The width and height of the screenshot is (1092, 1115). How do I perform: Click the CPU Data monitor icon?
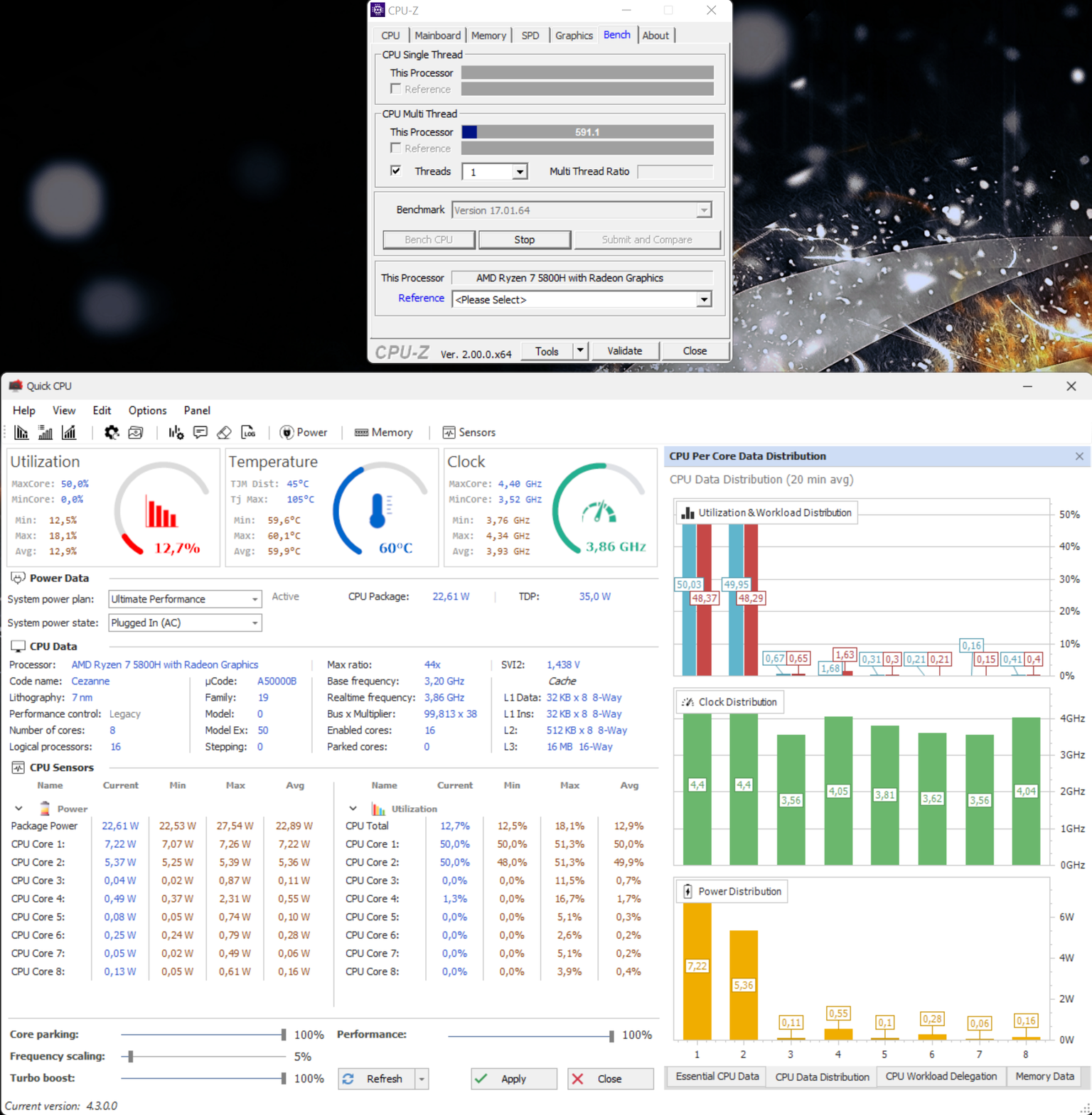18,646
